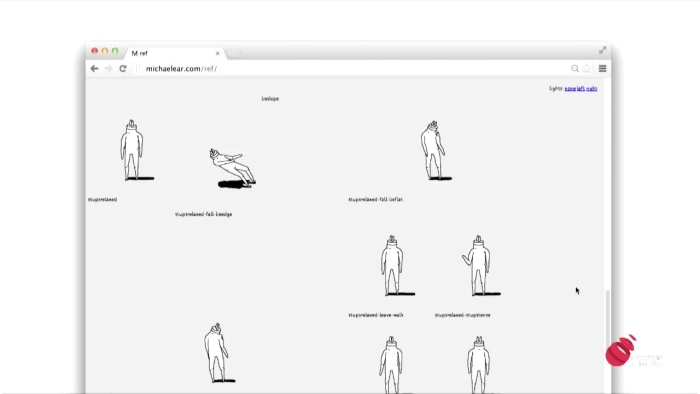The image size is (700, 394).
Task: Set lights to "left"
Action: coord(580,89)
